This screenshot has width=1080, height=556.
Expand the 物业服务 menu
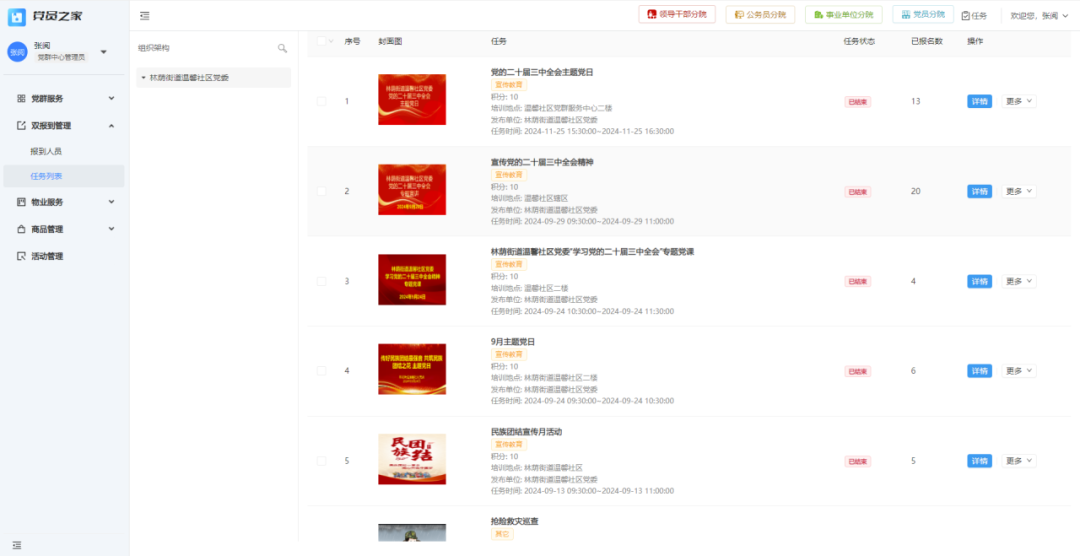112,202
